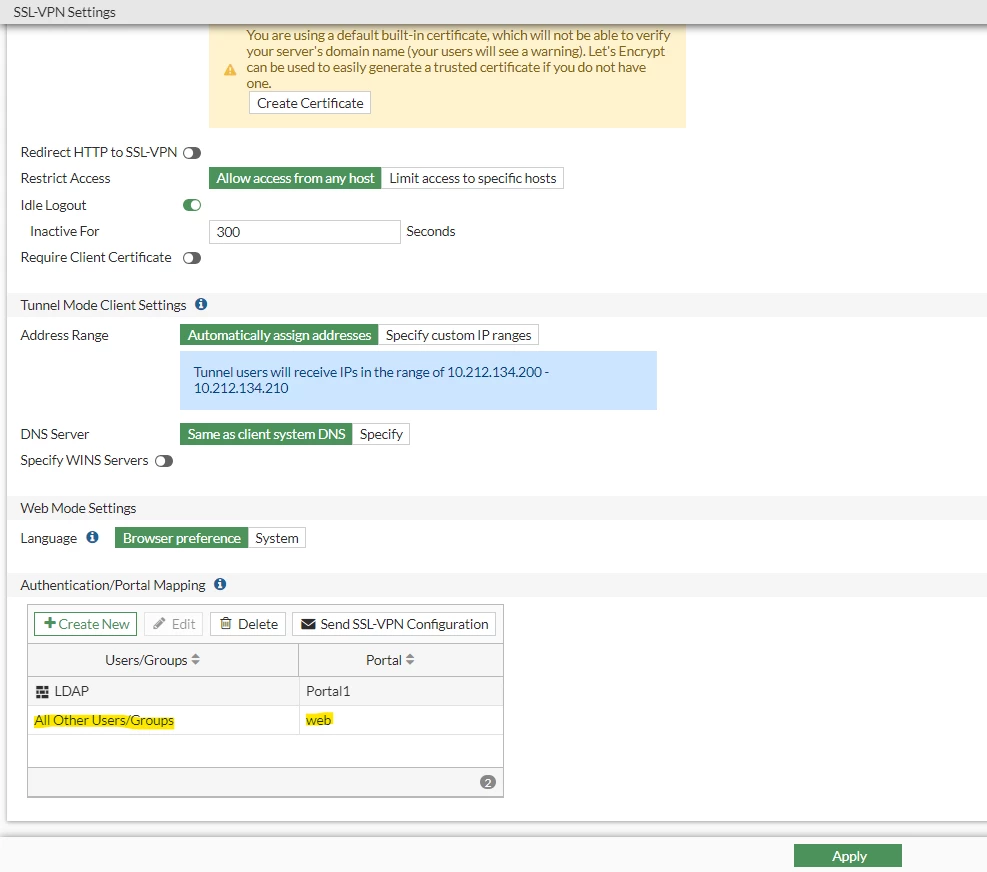Click the web portal cell
The height and width of the screenshot is (872, 987).
pyautogui.click(x=401, y=720)
